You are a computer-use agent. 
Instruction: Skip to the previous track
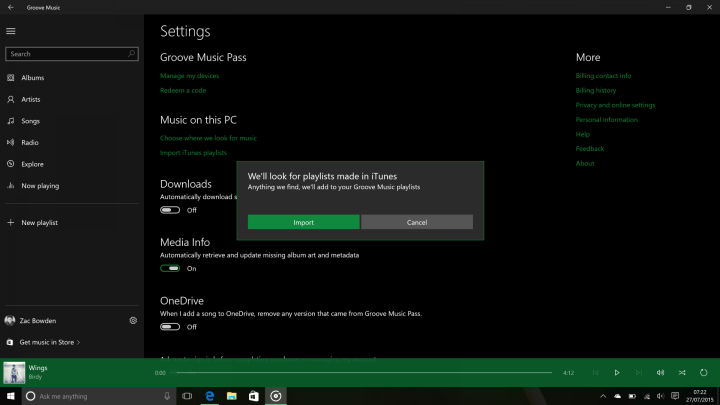tap(596, 372)
